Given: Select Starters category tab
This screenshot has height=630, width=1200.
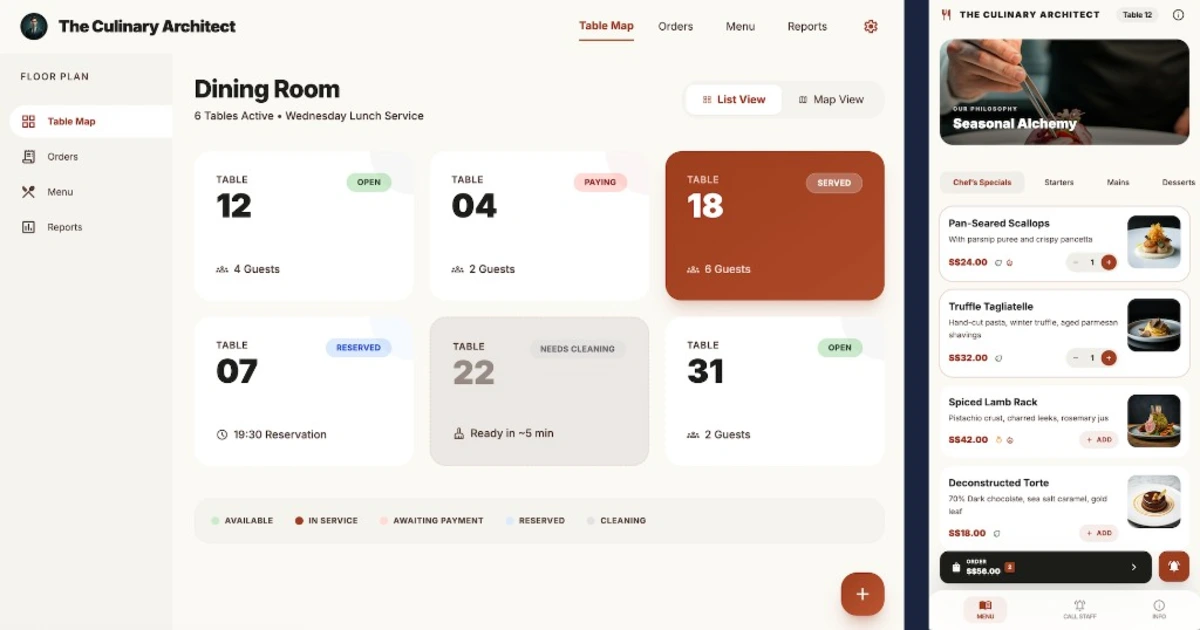Looking at the screenshot, I should 1059,182.
